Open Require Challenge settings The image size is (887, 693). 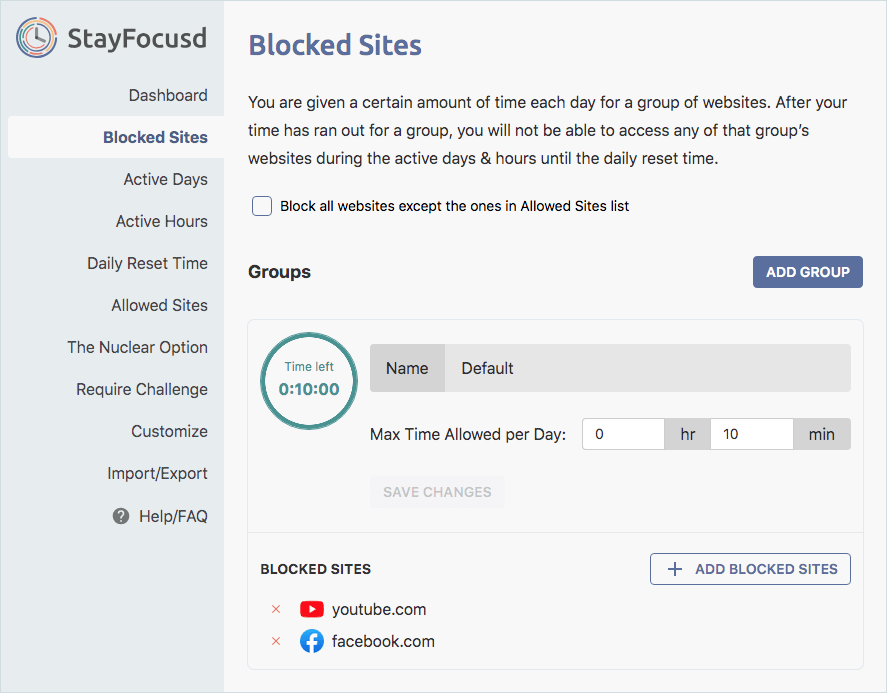142,389
